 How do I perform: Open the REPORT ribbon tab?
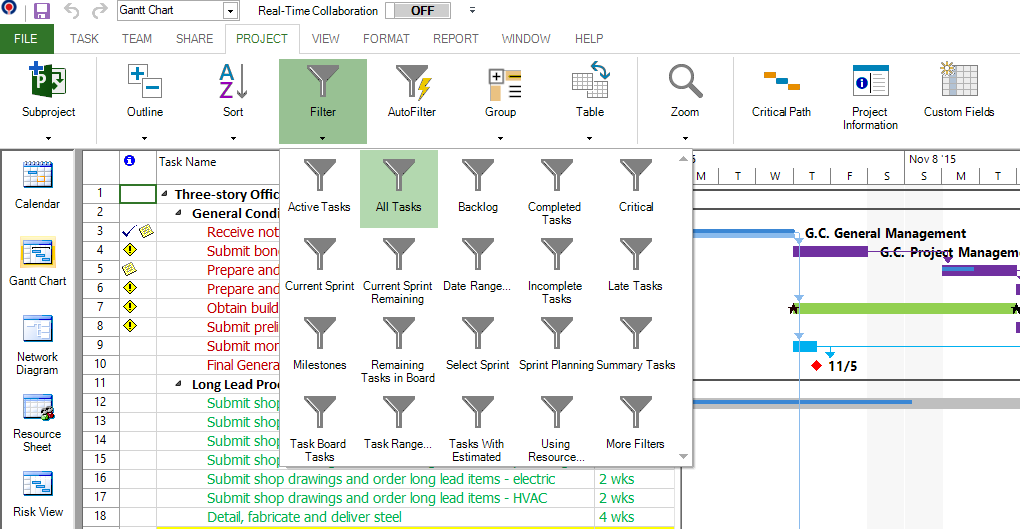coord(455,39)
